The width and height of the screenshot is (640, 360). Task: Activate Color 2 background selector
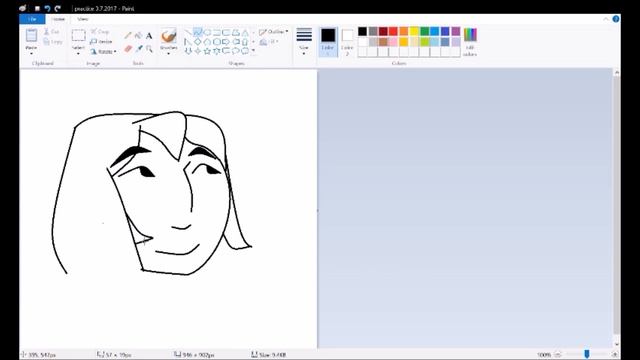pyautogui.click(x=347, y=42)
